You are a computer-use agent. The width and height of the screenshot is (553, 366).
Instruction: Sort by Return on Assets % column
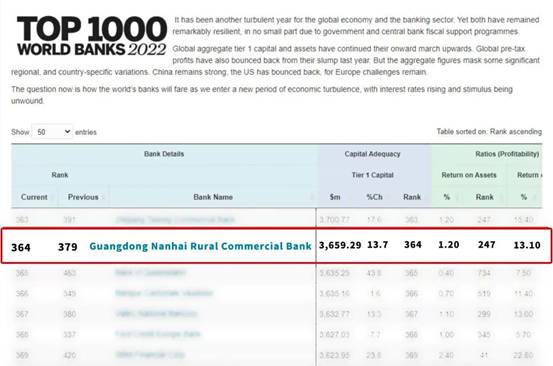(446, 197)
